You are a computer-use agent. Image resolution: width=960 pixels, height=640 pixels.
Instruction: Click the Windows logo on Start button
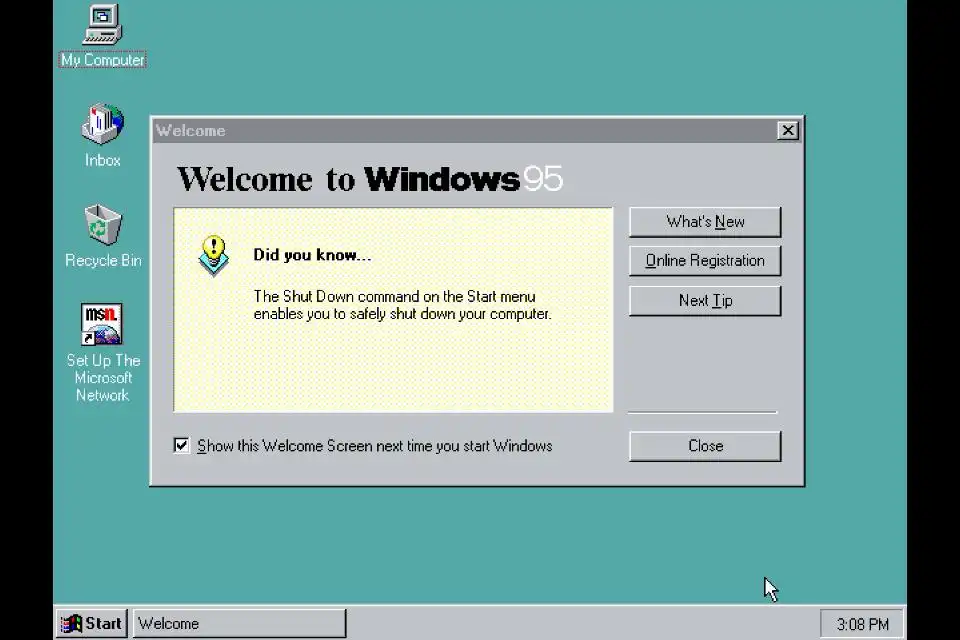click(72, 623)
